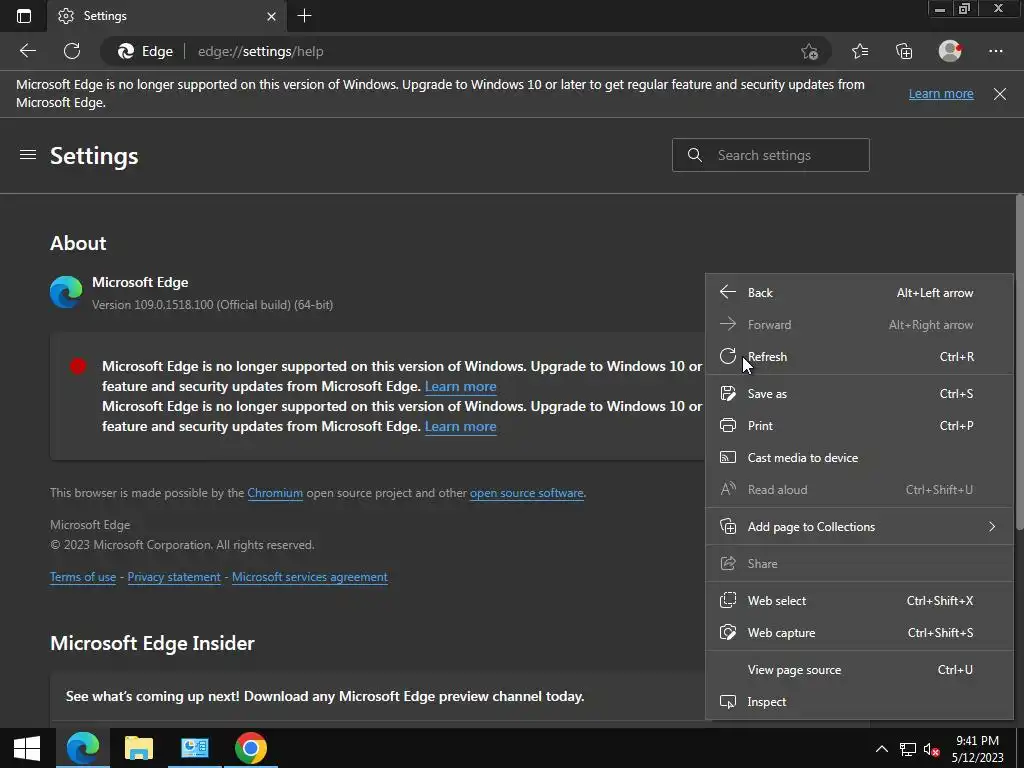Click the taskbar clock and date

pyautogui.click(x=978, y=749)
